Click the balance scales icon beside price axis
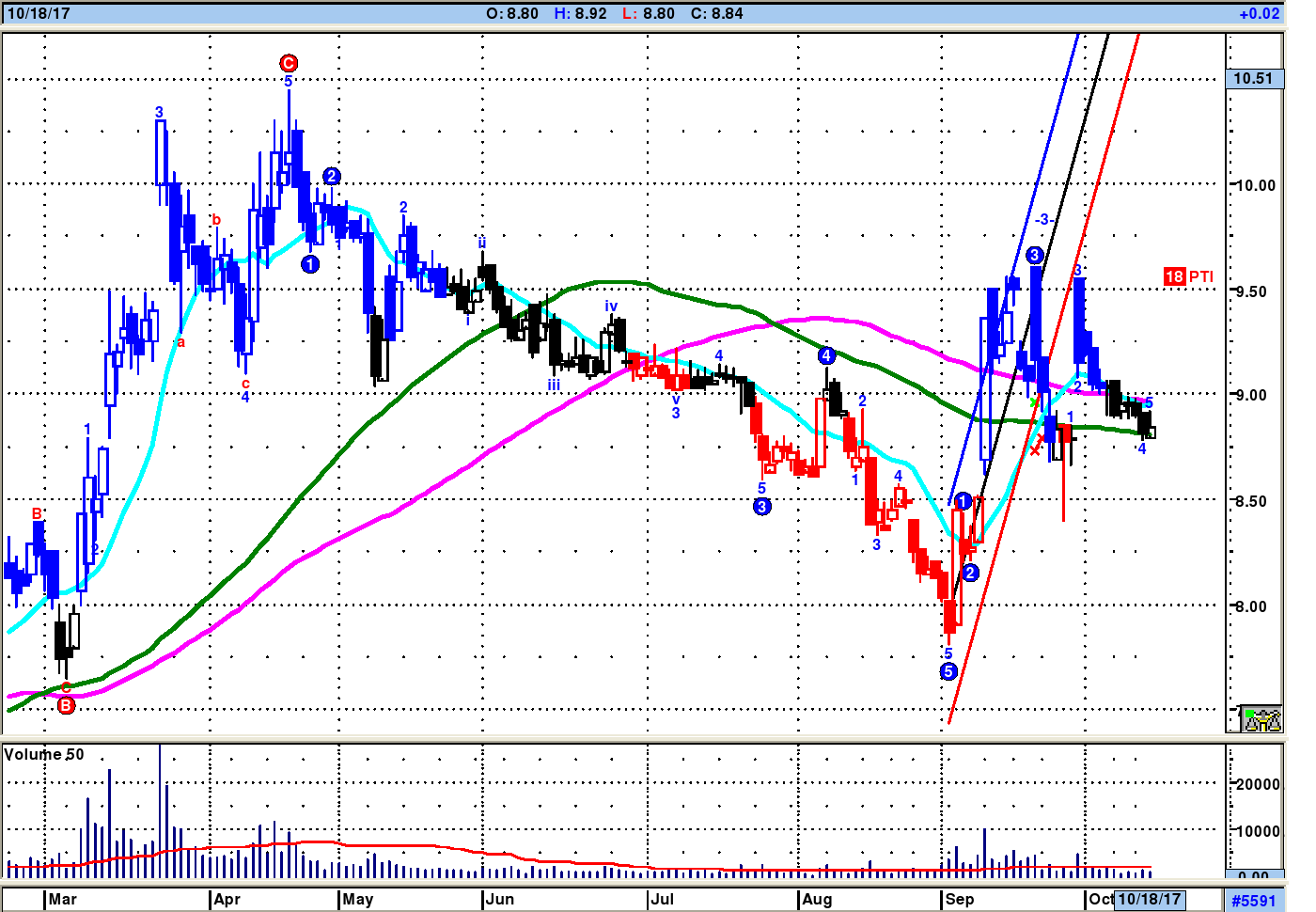The width and height of the screenshot is (1316, 912). point(1261,719)
